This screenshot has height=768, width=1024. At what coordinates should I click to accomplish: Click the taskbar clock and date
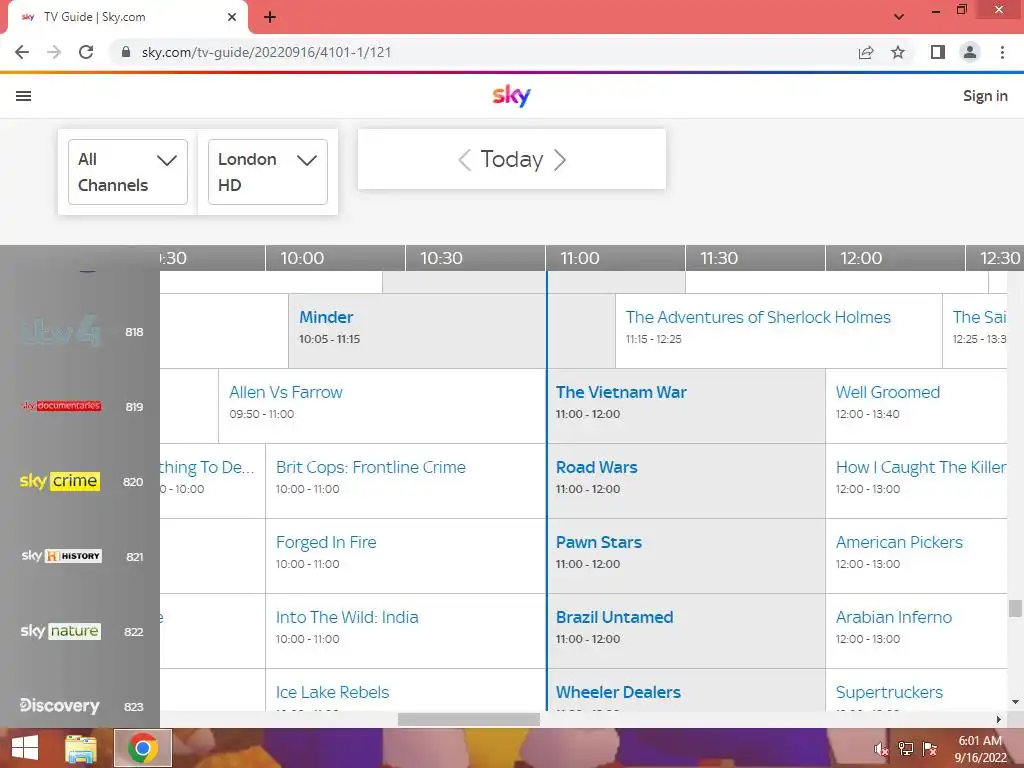coord(980,749)
